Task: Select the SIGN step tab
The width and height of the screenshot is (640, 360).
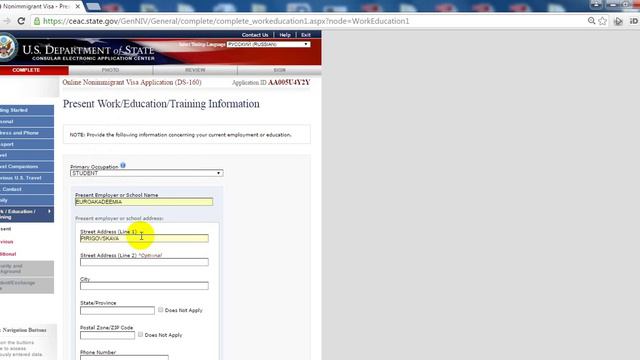Action: (x=279, y=70)
